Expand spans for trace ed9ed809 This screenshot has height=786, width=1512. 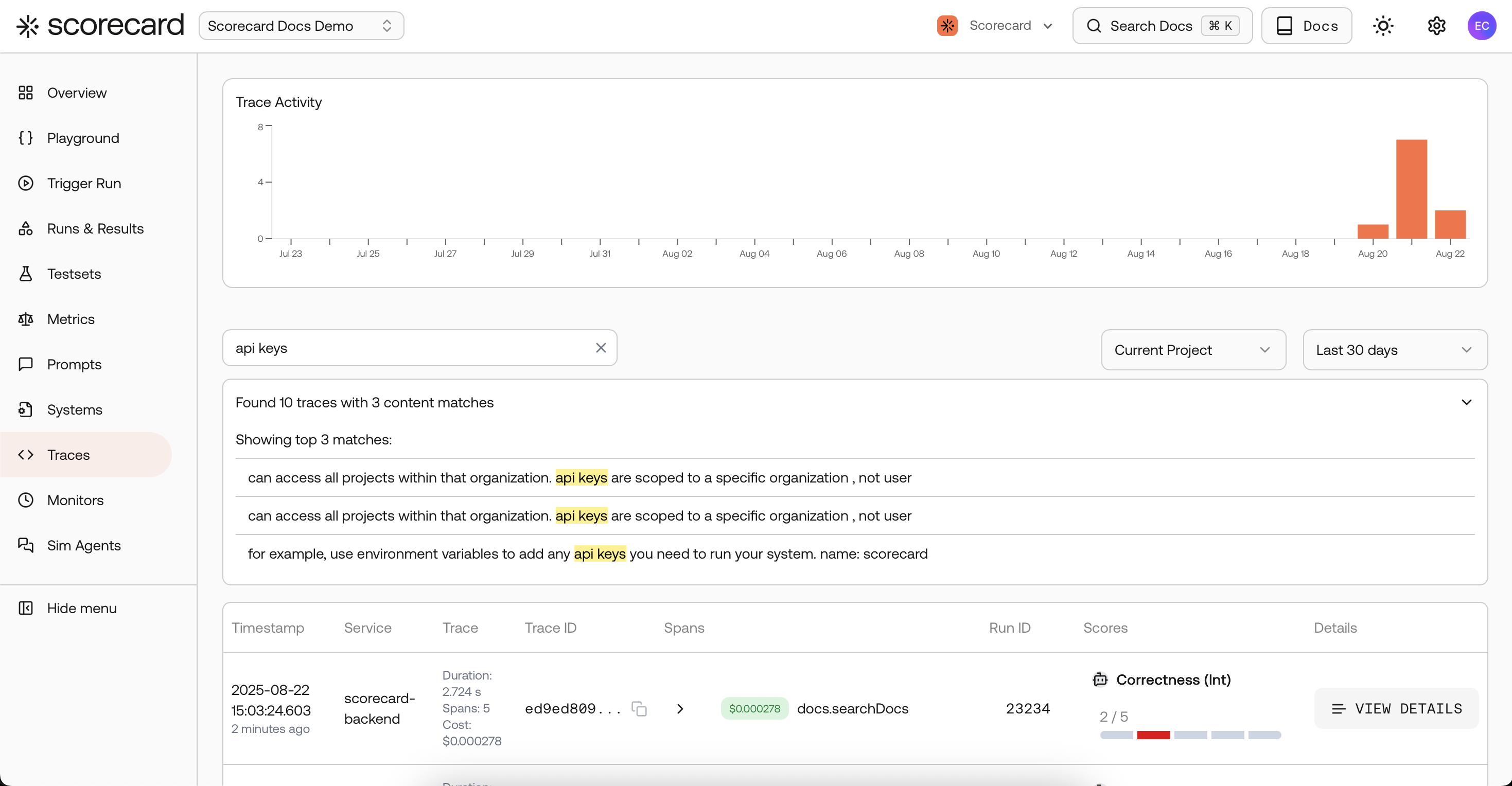point(680,708)
